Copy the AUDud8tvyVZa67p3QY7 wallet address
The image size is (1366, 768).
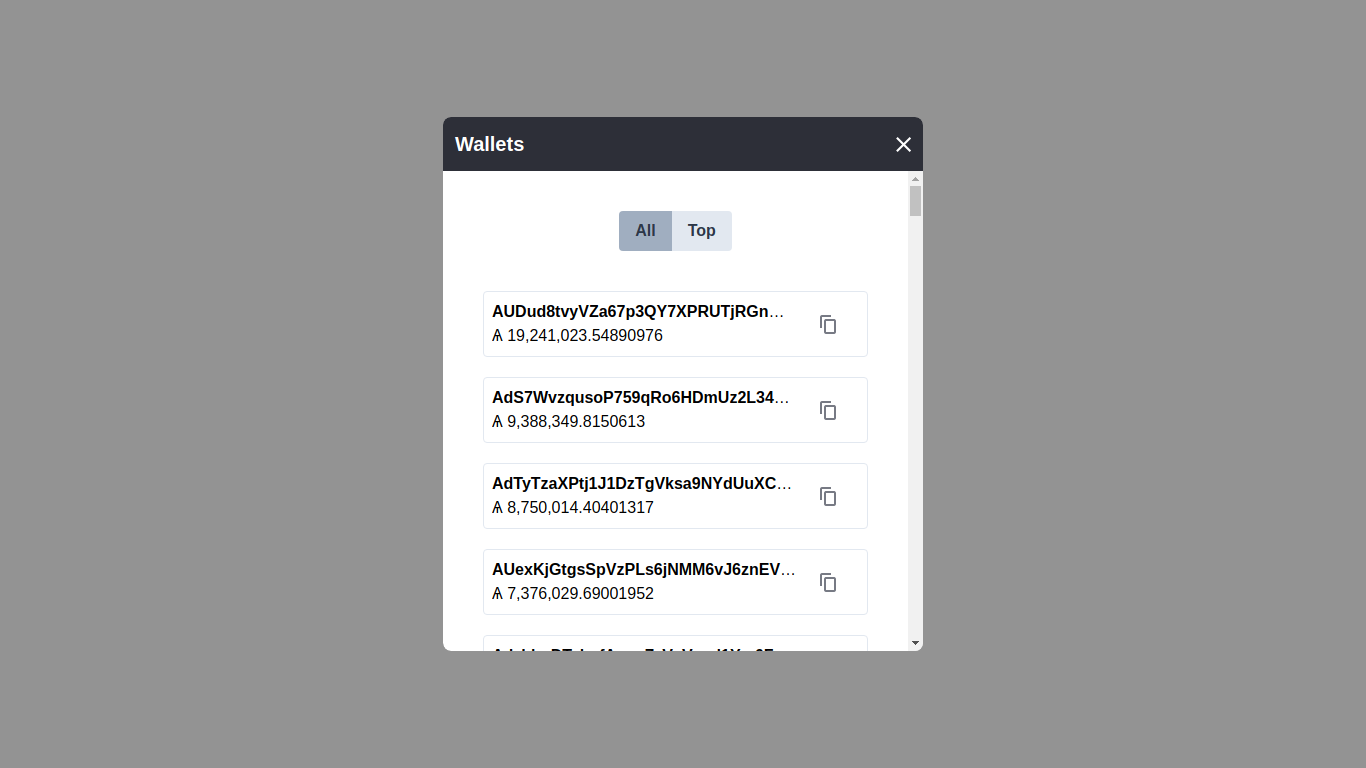point(828,324)
